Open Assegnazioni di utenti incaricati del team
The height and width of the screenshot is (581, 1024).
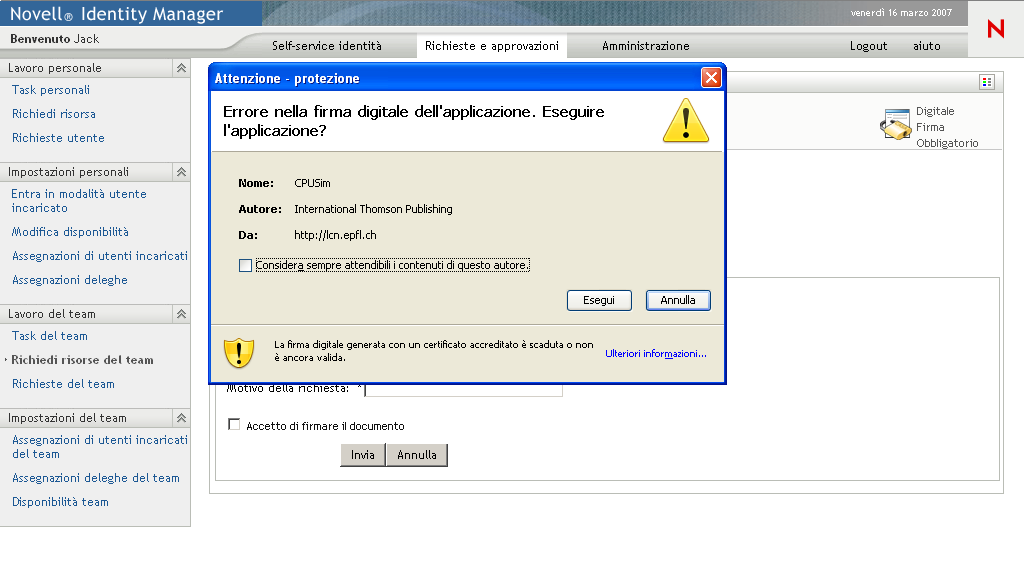point(100,447)
